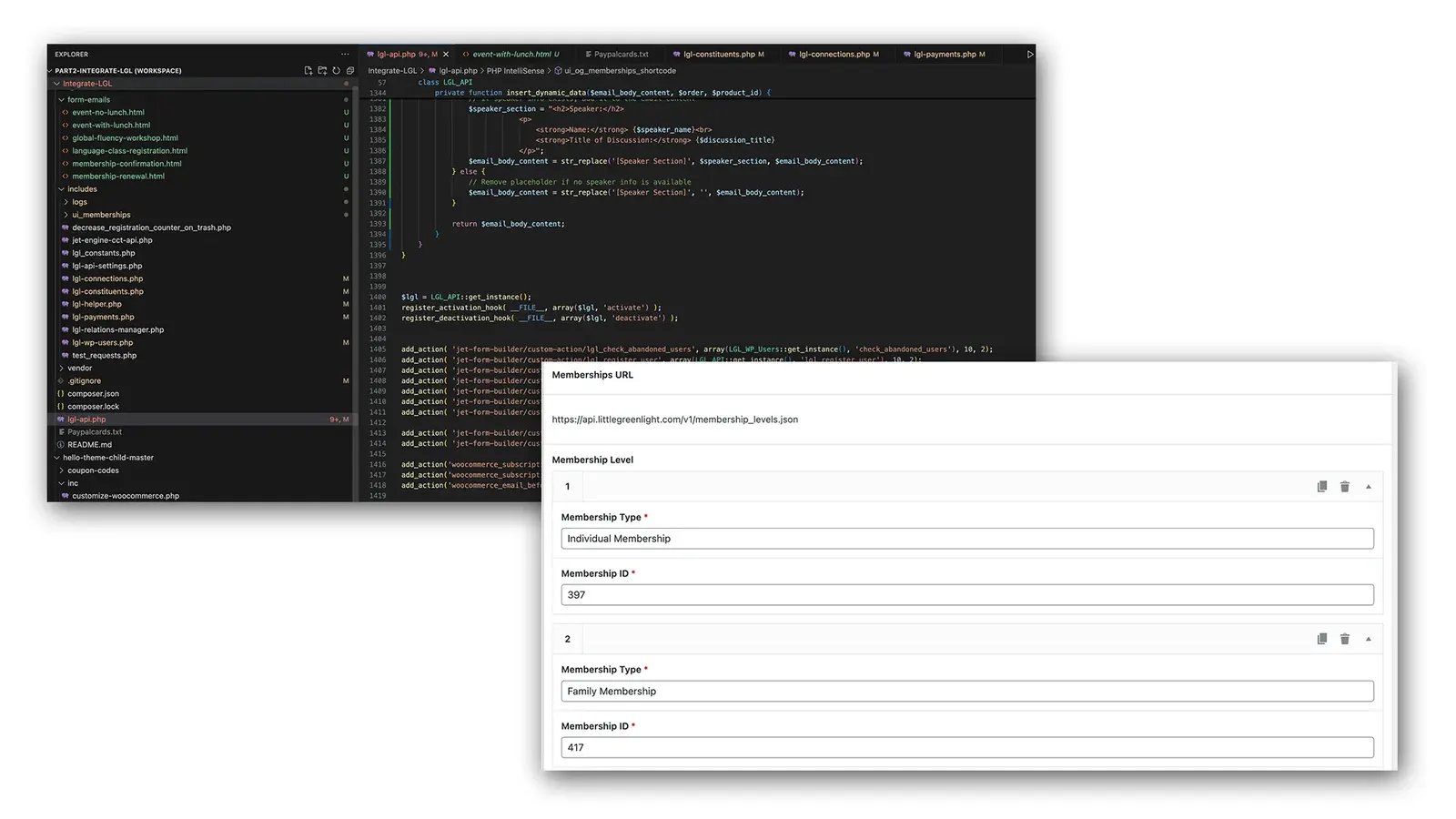Expand the vendor folder
This screenshot has width=1456, height=819.
click(80, 369)
